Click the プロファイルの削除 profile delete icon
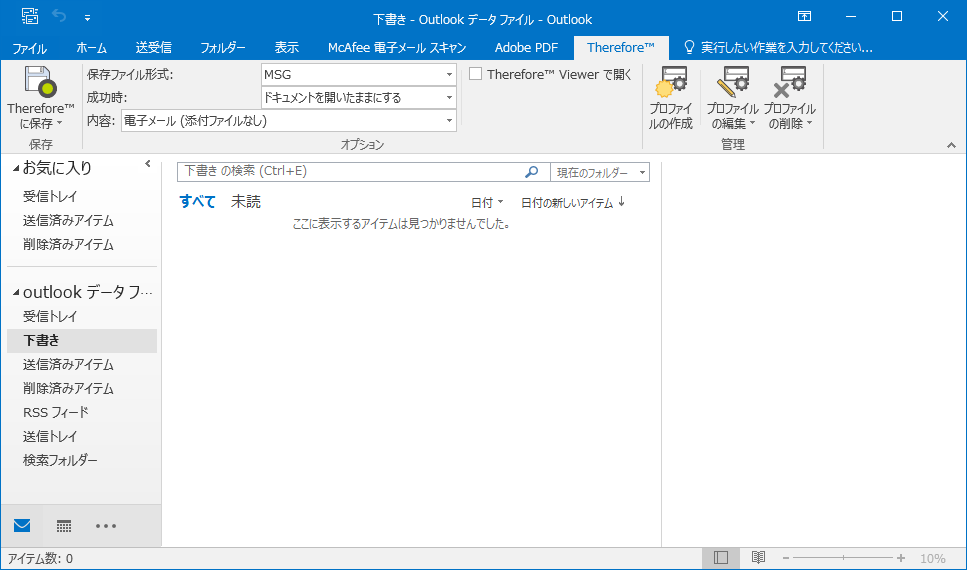 (x=789, y=82)
